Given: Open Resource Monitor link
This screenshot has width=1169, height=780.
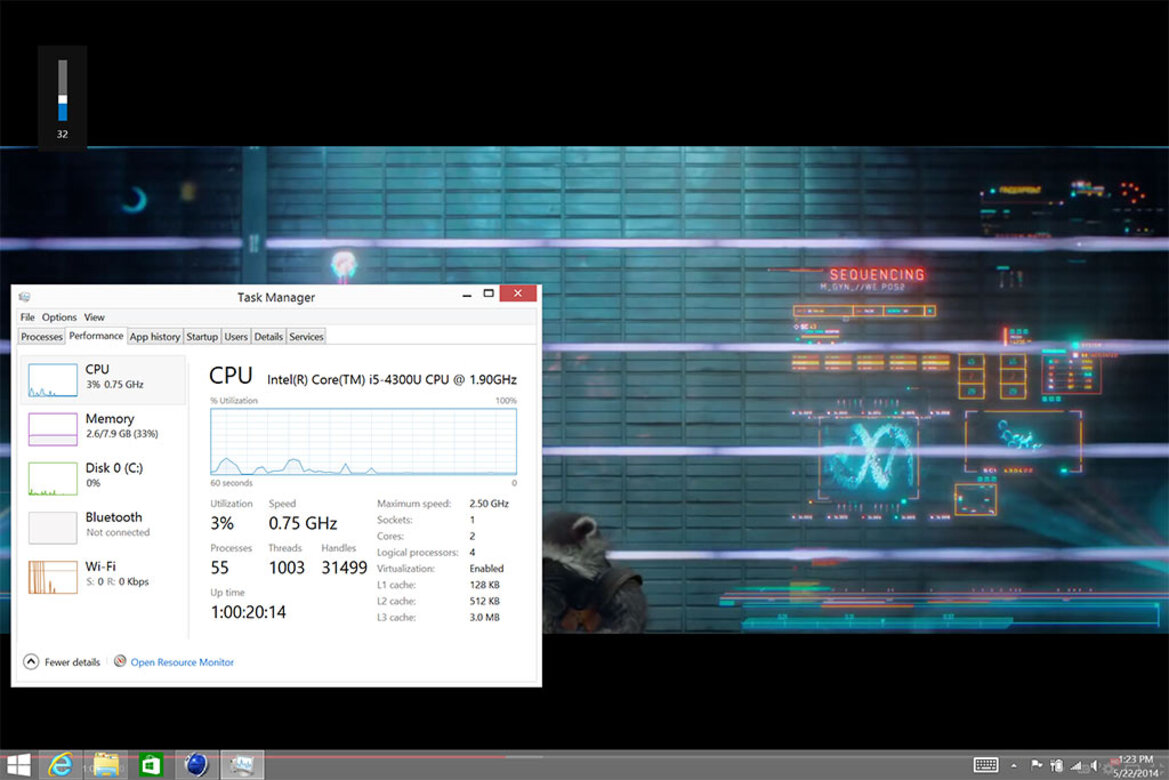Looking at the screenshot, I should 182,662.
